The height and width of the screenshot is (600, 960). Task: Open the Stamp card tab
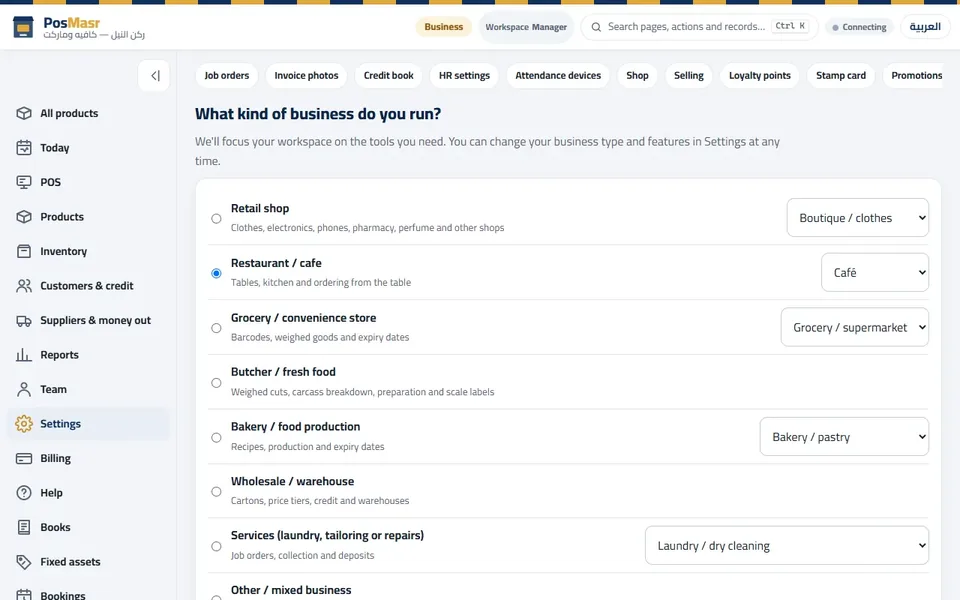(x=841, y=75)
